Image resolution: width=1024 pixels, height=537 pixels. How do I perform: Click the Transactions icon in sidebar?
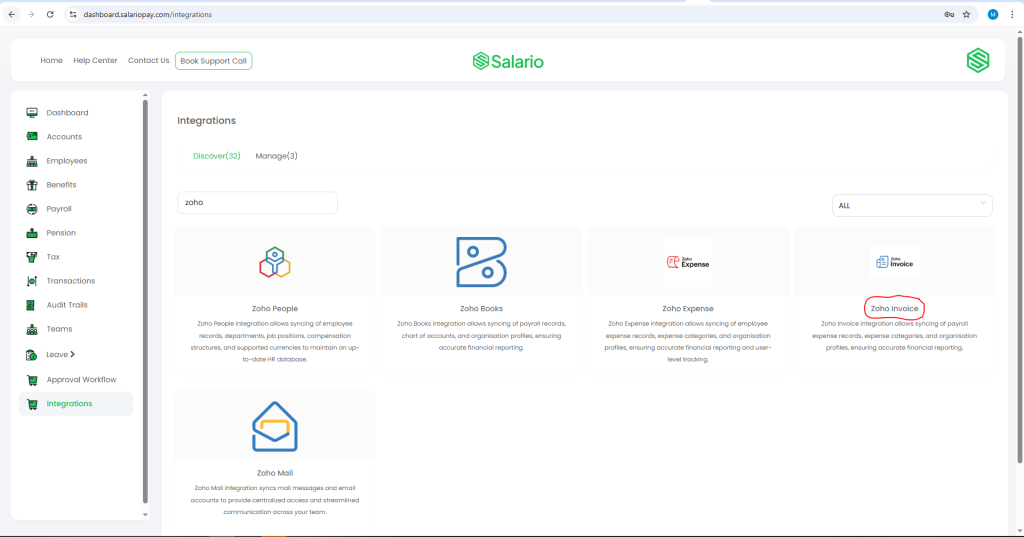tap(31, 281)
